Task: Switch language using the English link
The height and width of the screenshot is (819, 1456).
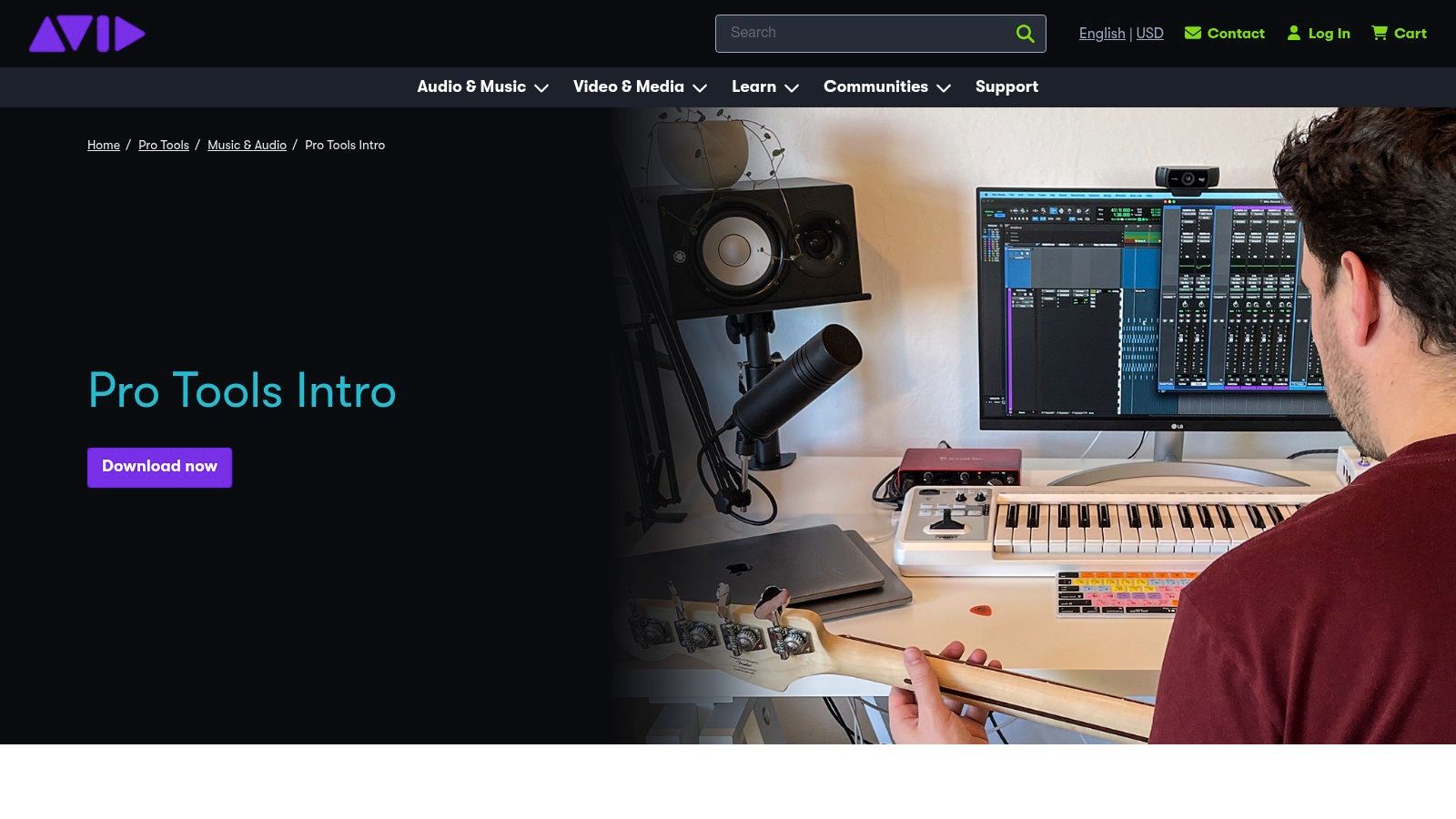Action: [1101, 33]
